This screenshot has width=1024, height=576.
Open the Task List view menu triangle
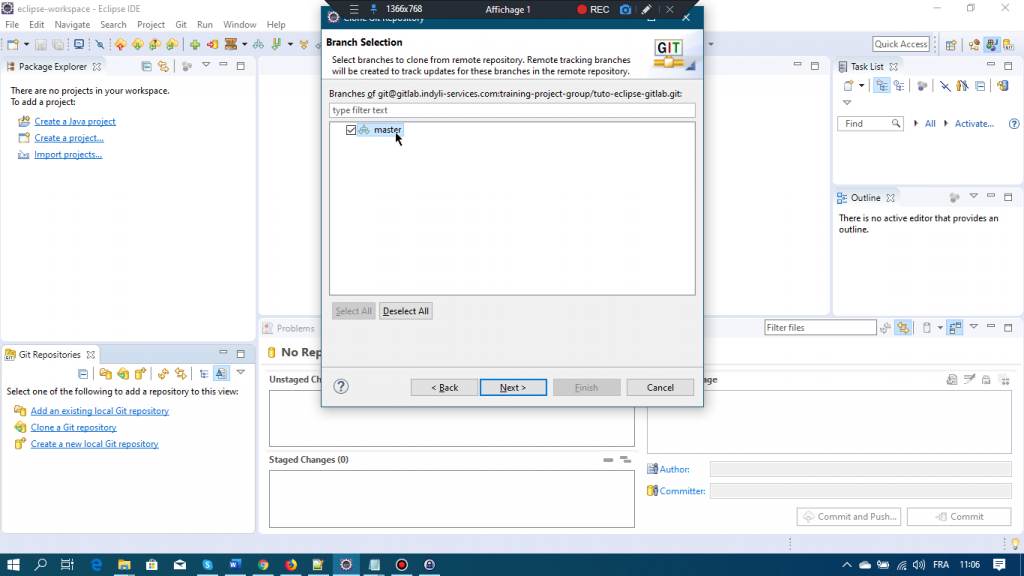(x=847, y=103)
